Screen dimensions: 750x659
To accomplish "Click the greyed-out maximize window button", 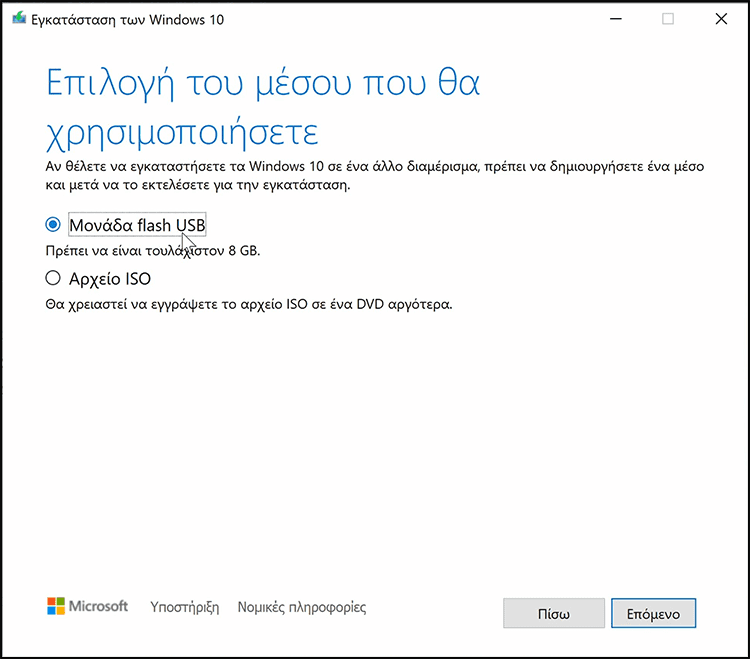I will [x=668, y=19].
